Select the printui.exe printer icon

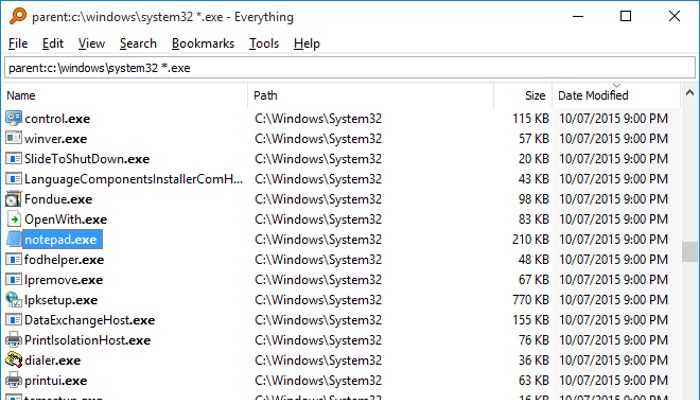point(13,380)
